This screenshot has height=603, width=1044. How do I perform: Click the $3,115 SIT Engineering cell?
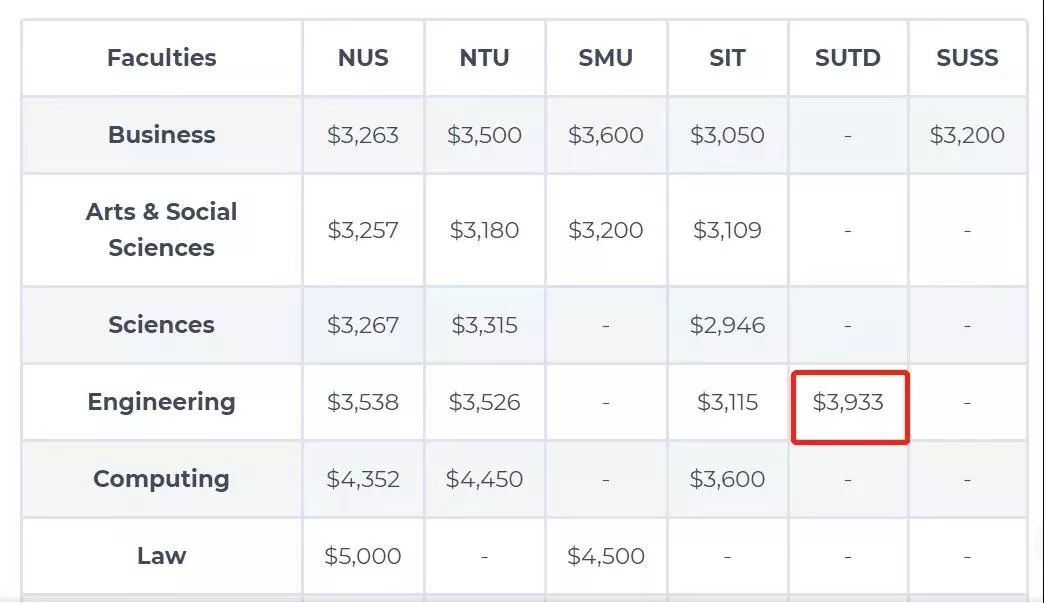tap(727, 402)
